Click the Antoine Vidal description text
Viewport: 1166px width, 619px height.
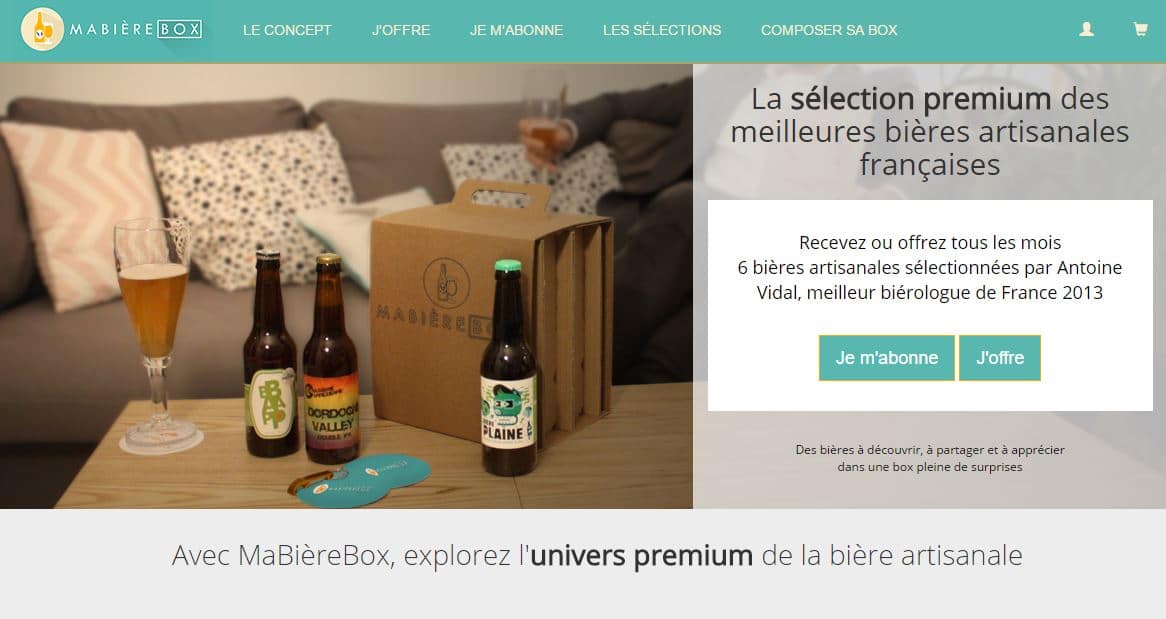tap(930, 267)
